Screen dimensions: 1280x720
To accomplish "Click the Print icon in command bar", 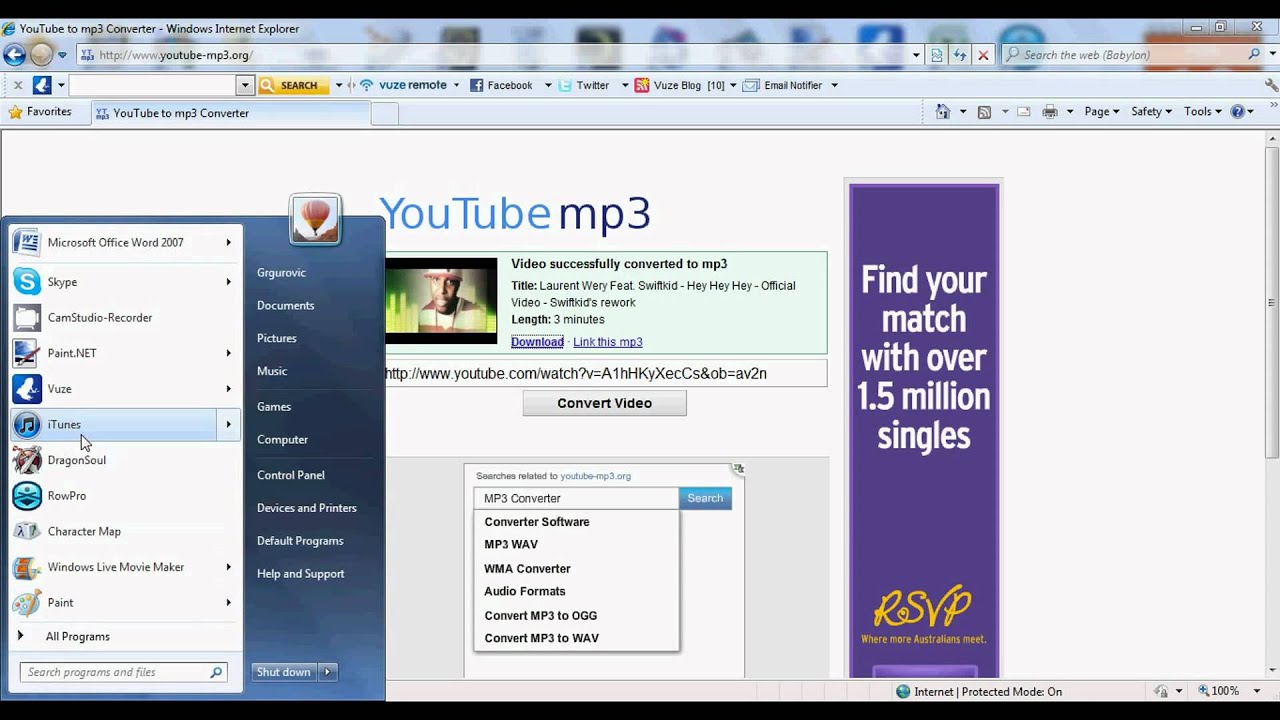I will click(1050, 112).
